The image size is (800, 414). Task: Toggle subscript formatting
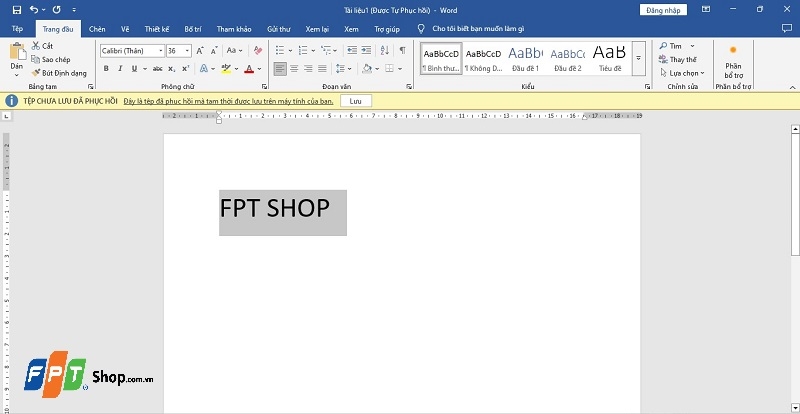(171, 68)
